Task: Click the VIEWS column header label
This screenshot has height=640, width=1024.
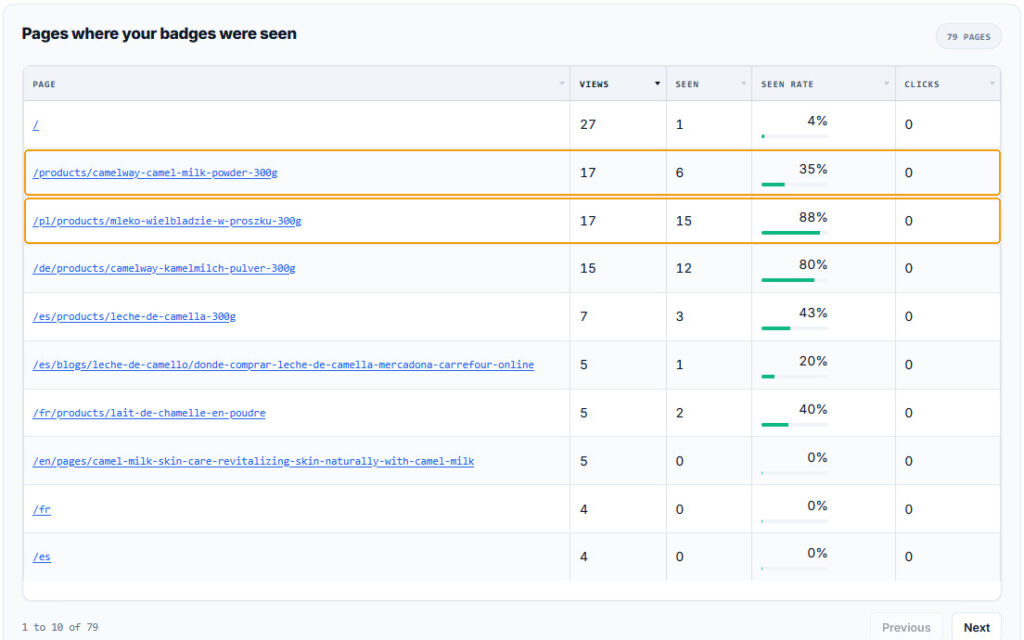Action: click(x=594, y=84)
